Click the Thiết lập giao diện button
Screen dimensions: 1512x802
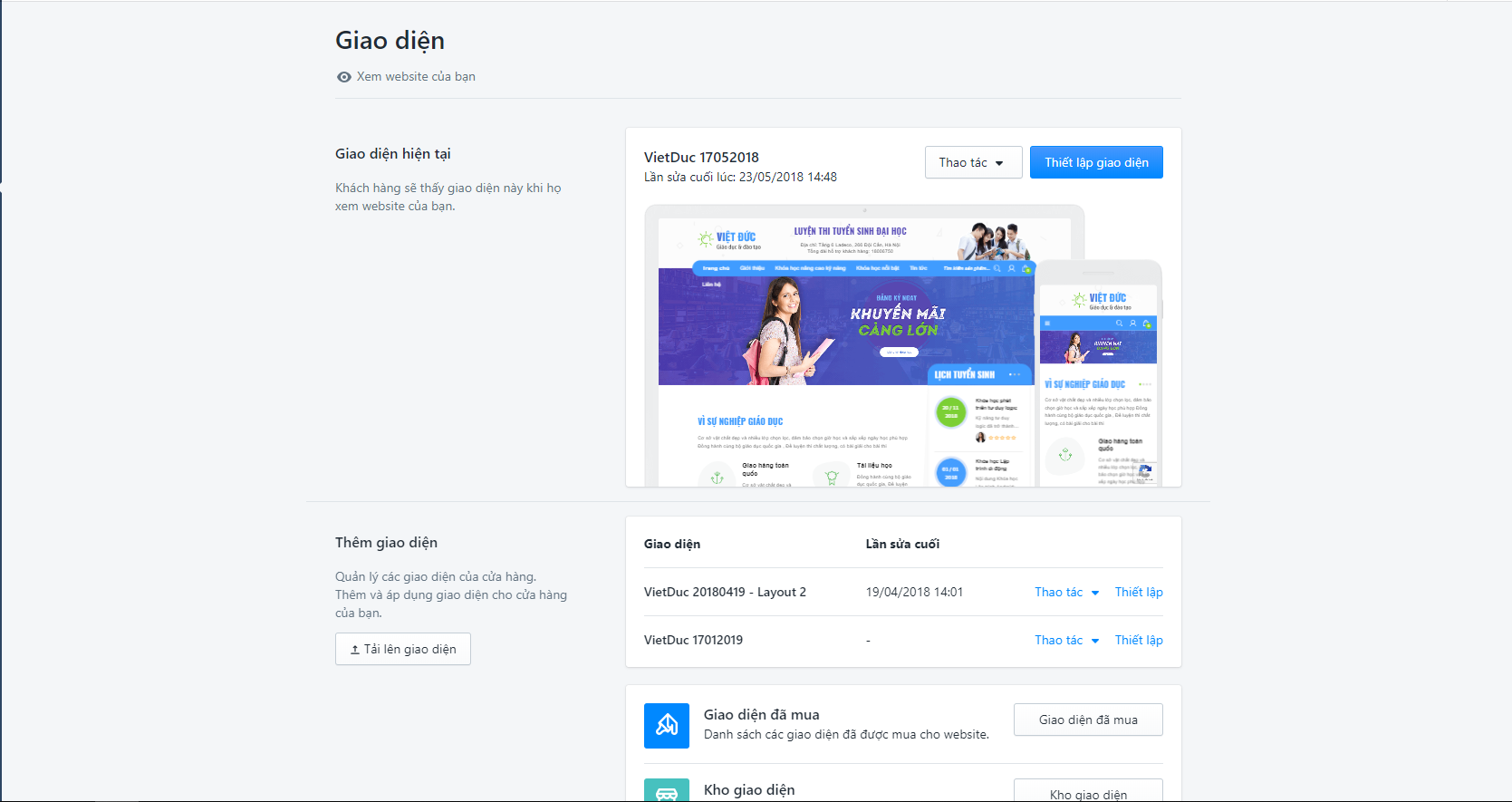(1096, 162)
